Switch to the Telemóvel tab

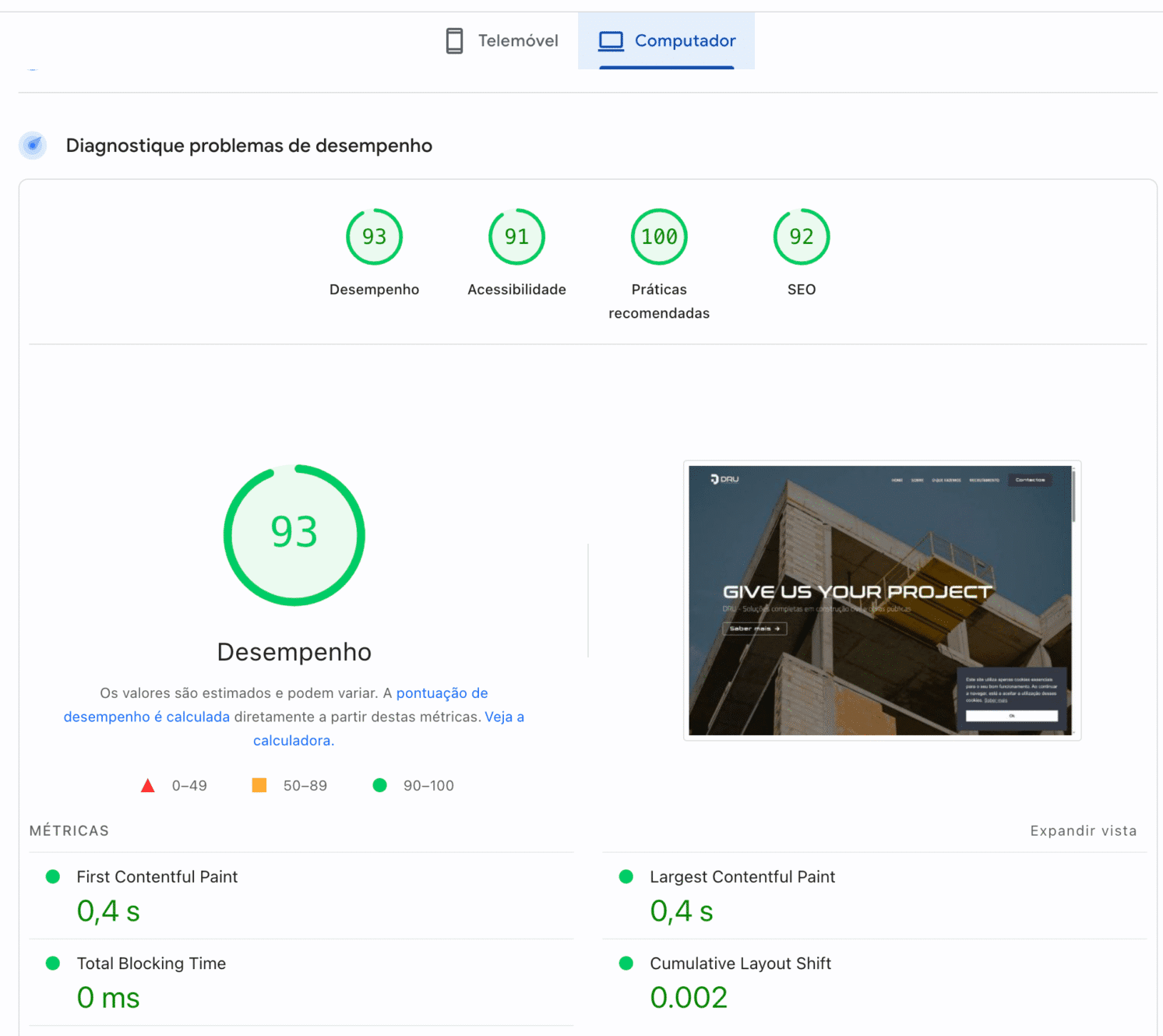502,41
